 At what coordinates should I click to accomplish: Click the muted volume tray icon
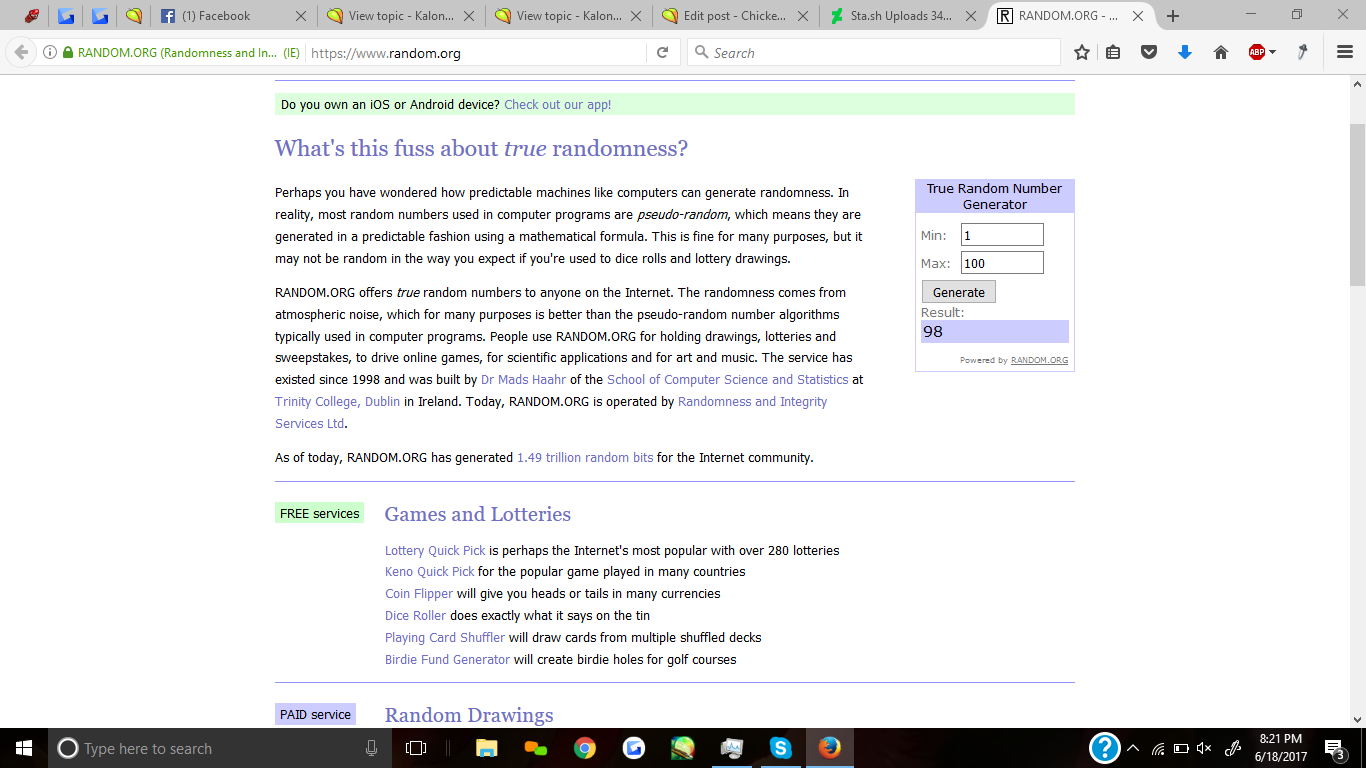click(1204, 748)
